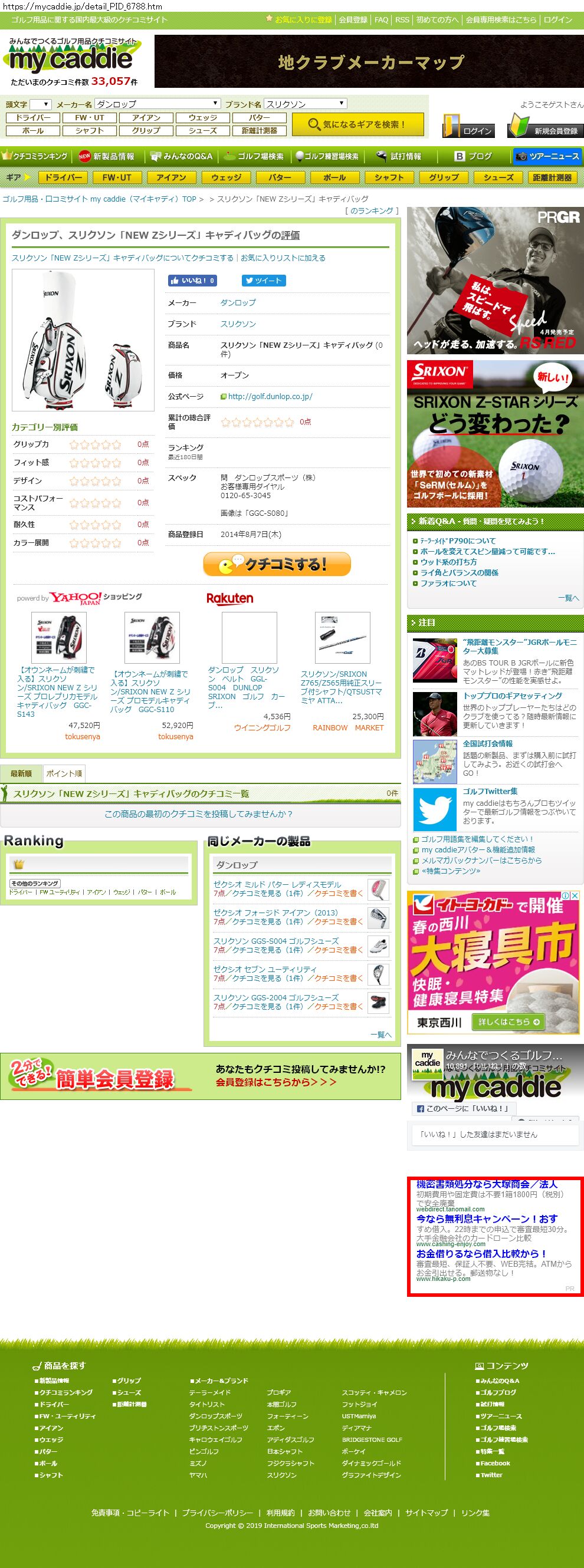The image size is (584, 1568).
Task: Click the イトーヨーカドー 詳しくはこちら ad button
Action: click(x=508, y=1022)
